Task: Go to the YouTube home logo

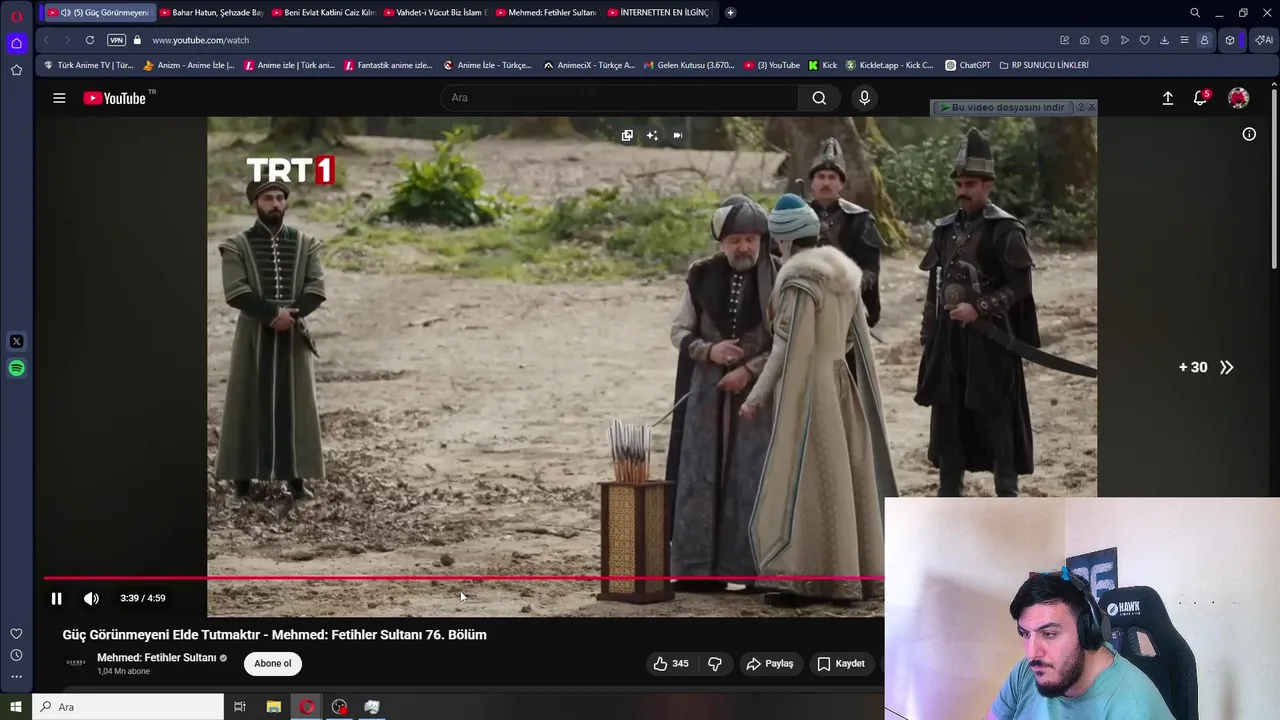Action: point(115,98)
